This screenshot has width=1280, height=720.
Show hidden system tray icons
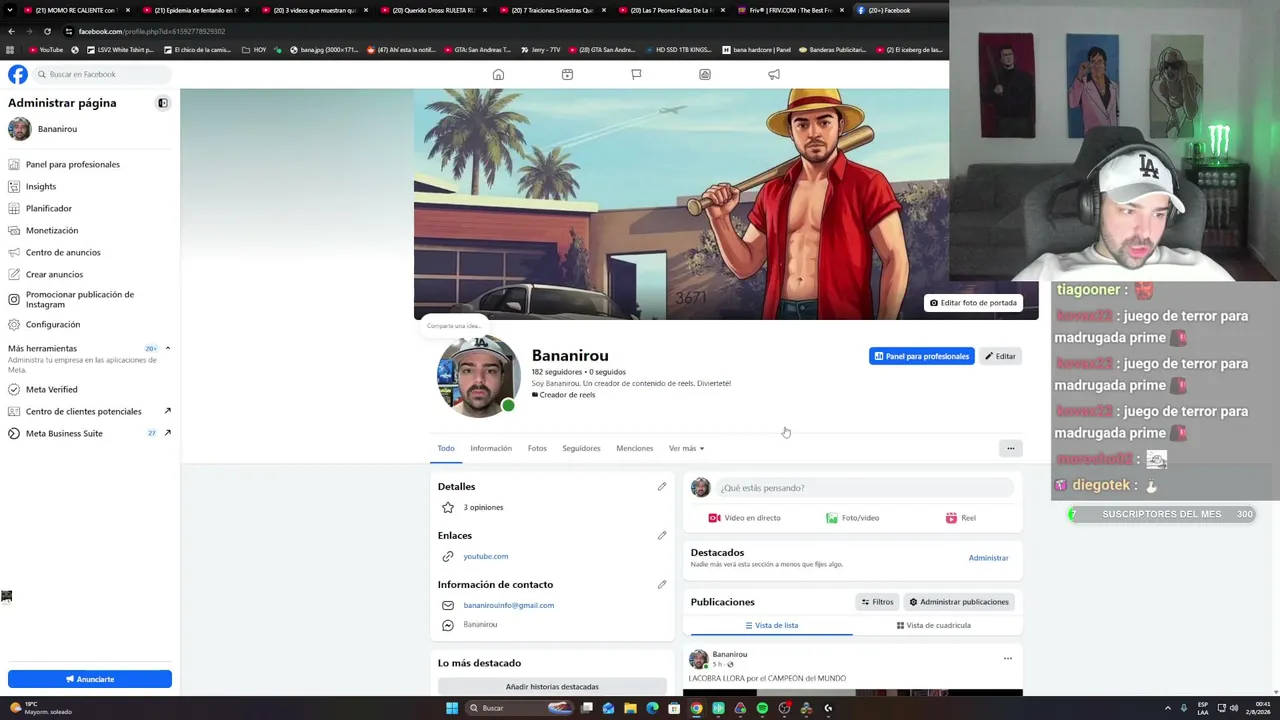[1168, 708]
